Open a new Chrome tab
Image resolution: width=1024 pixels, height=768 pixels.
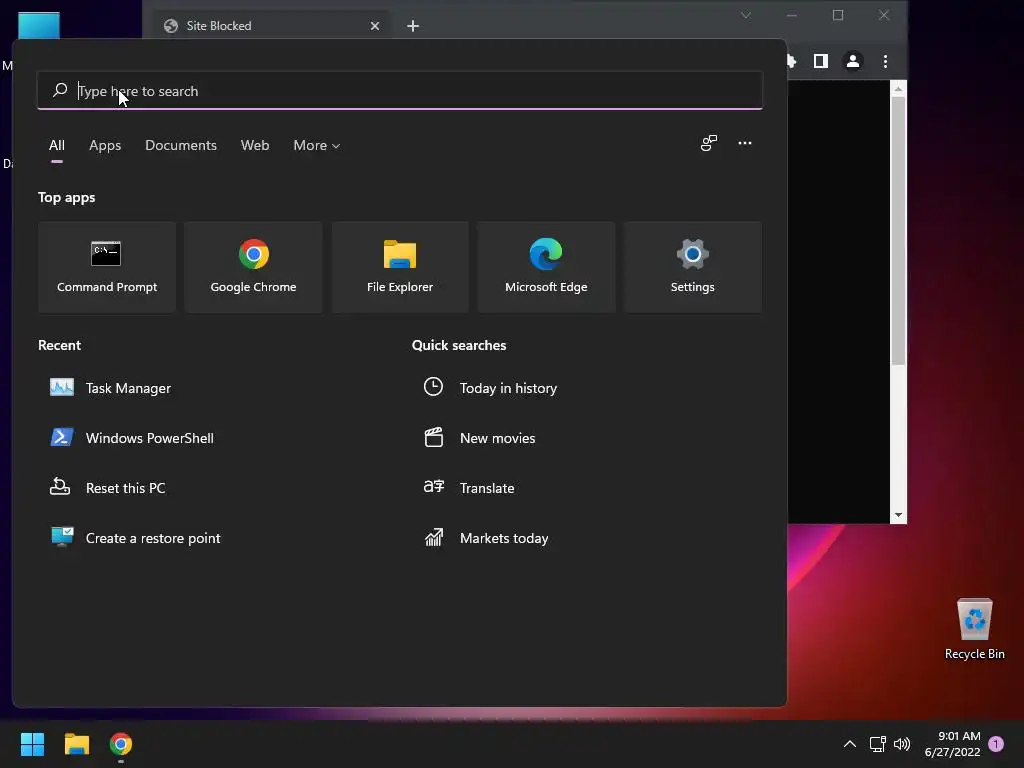point(413,26)
